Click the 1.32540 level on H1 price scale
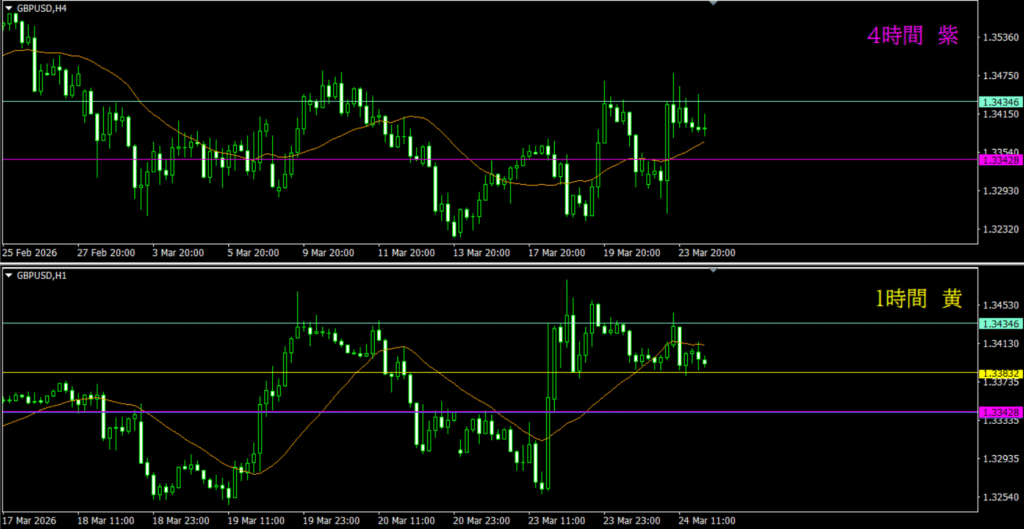 (1000, 498)
